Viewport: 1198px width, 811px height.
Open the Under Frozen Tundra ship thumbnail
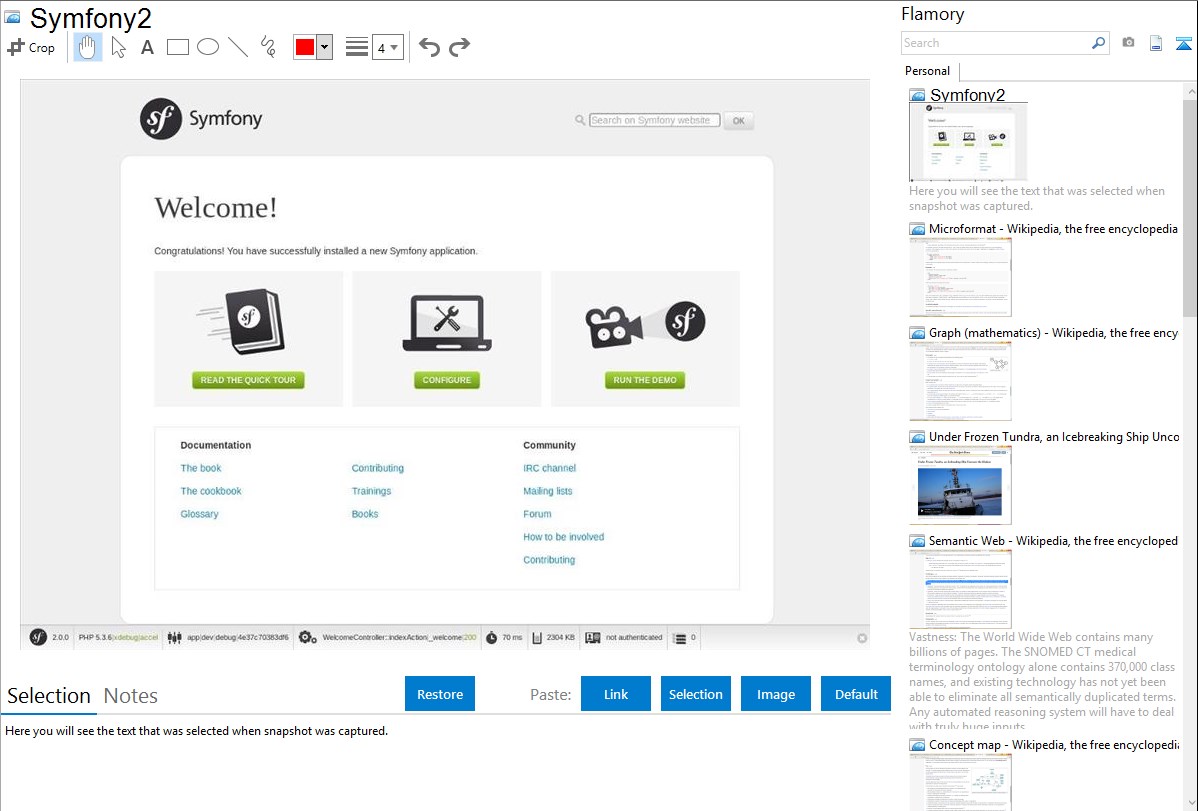pyautogui.click(x=960, y=485)
